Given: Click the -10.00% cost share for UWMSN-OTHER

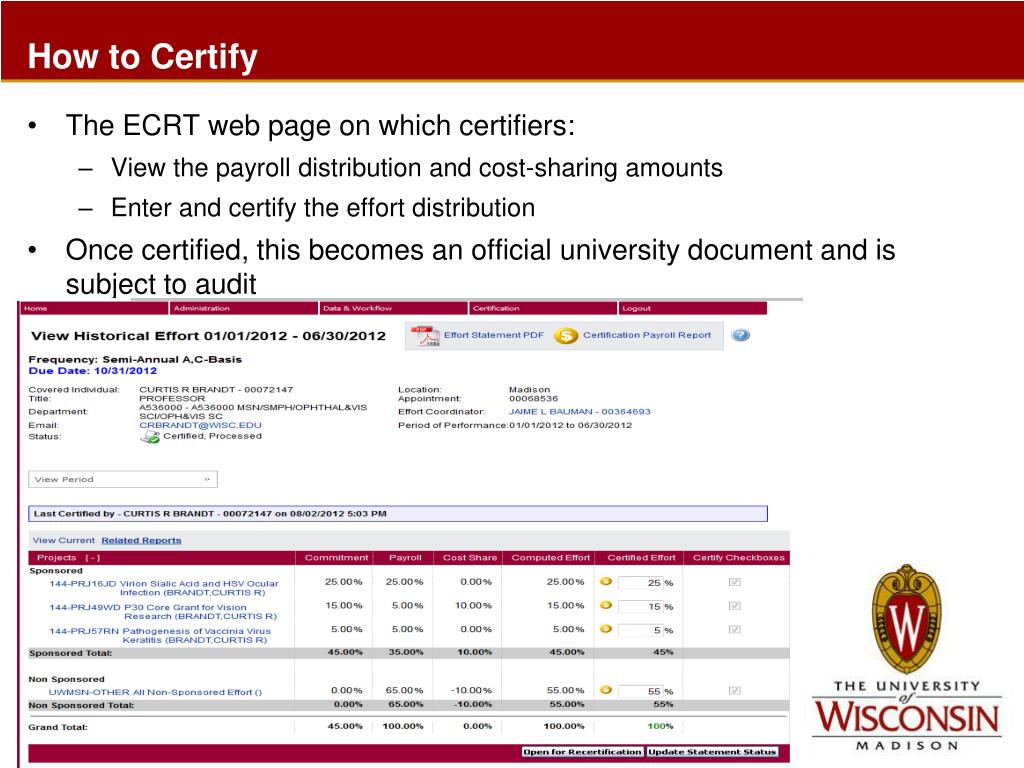Looking at the screenshot, I should 472,690.
